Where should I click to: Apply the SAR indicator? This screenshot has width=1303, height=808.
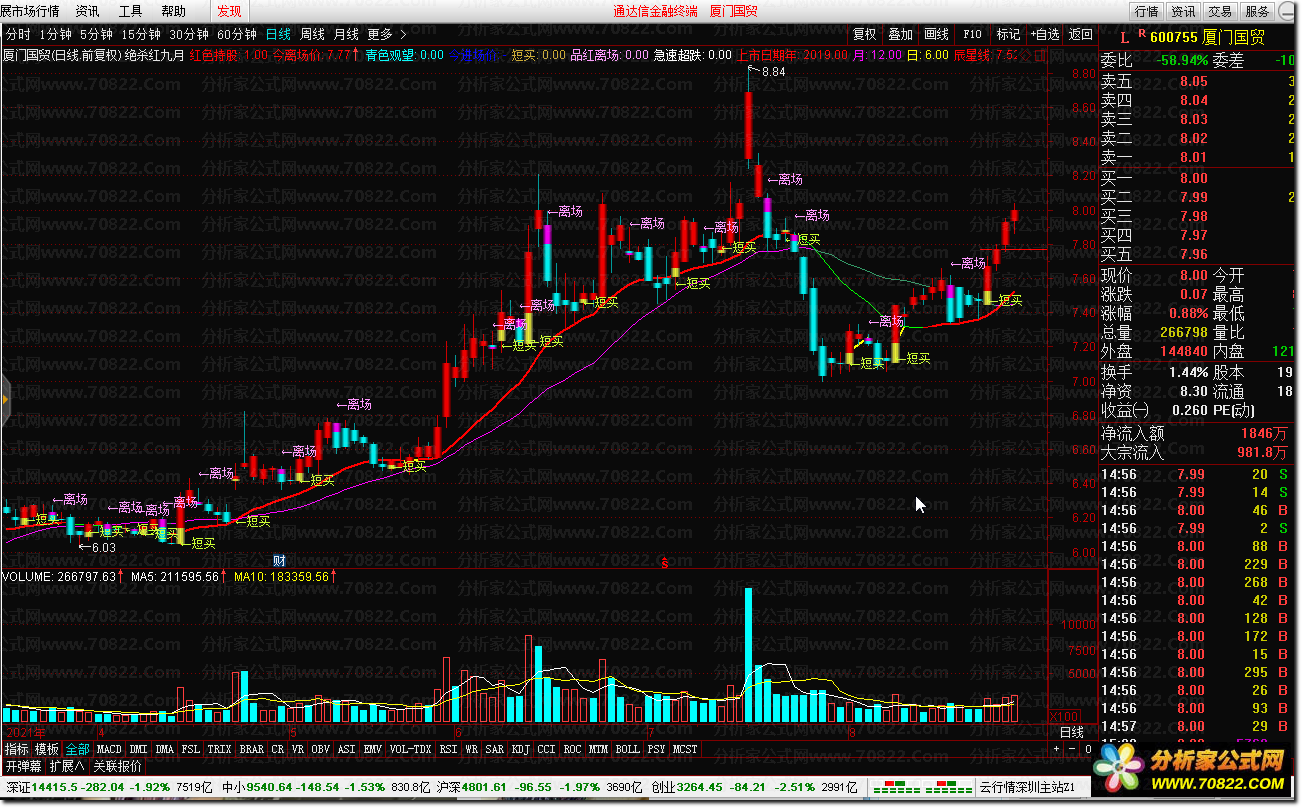pyautogui.click(x=495, y=748)
